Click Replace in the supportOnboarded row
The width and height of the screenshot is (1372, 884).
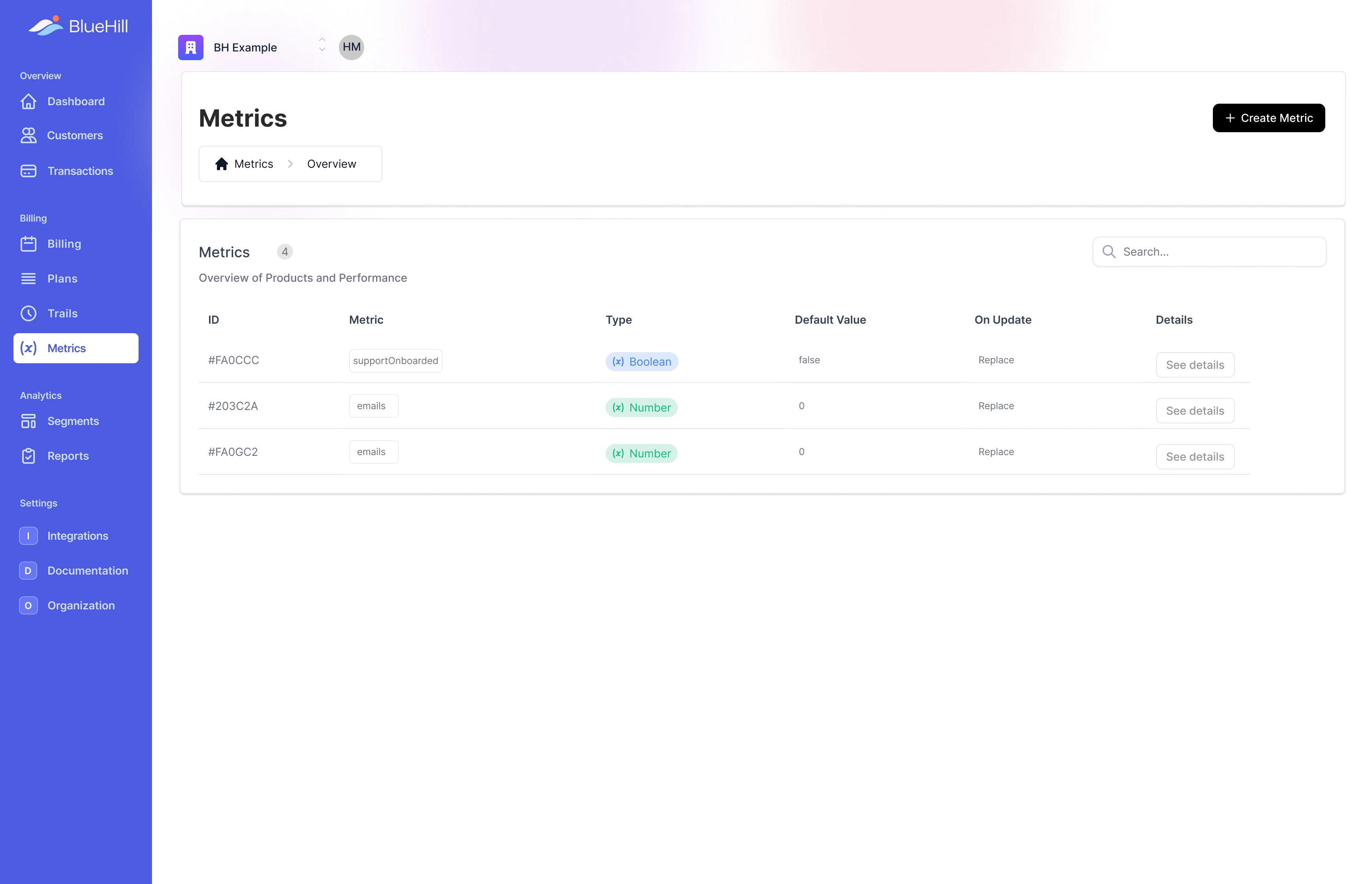pyautogui.click(x=996, y=360)
